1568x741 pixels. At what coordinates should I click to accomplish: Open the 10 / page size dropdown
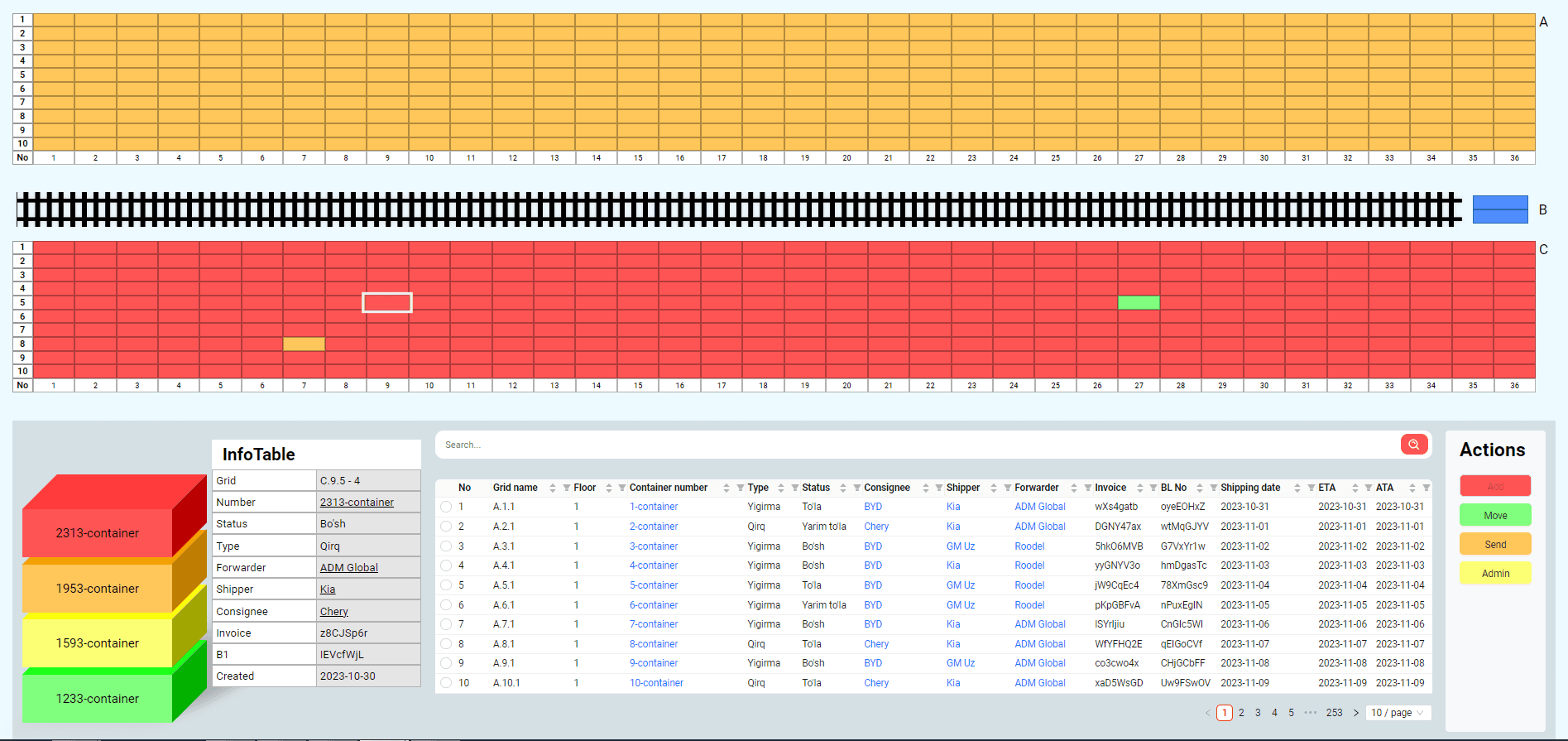point(1398,713)
